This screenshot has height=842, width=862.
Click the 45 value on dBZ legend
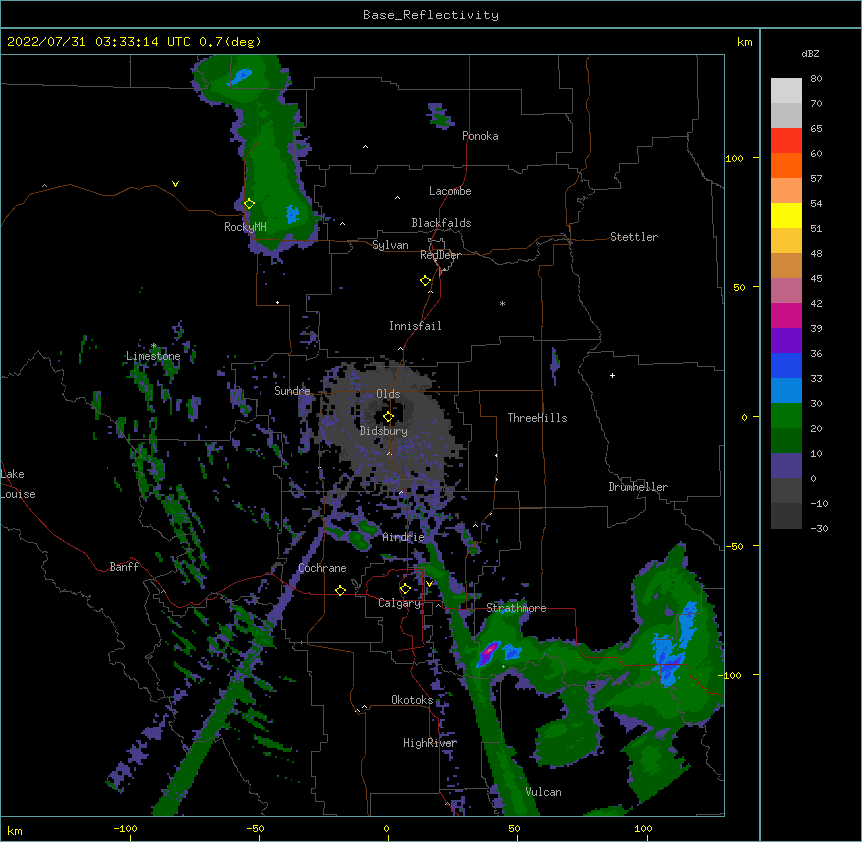[x=816, y=278]
